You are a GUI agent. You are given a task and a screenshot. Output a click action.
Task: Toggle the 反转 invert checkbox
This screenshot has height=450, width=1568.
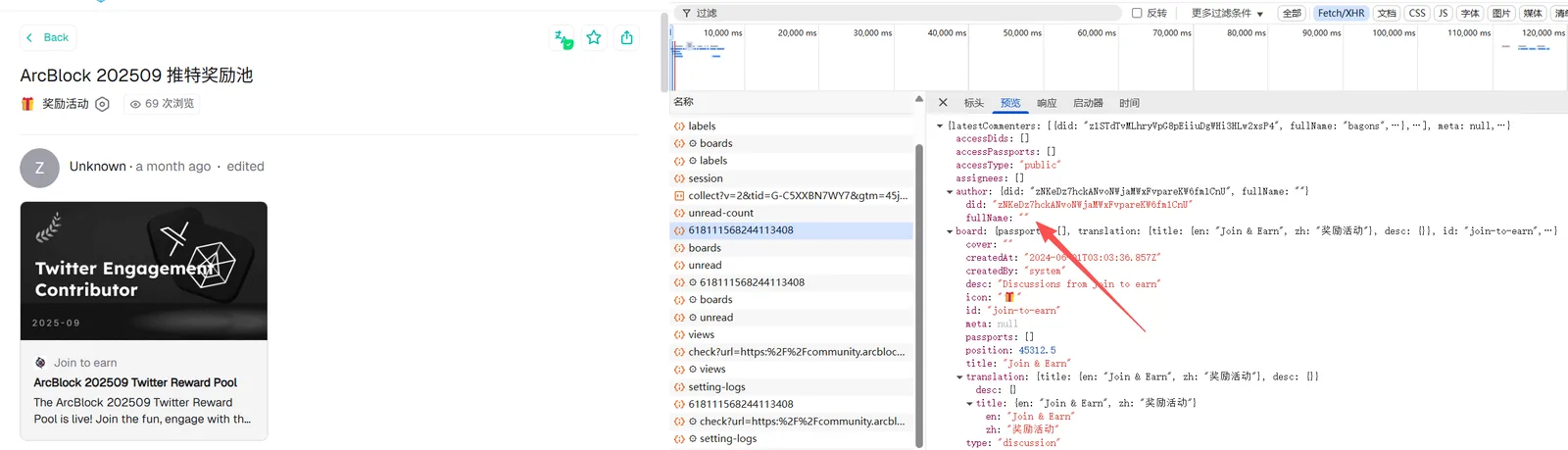tap(1137, 13)
